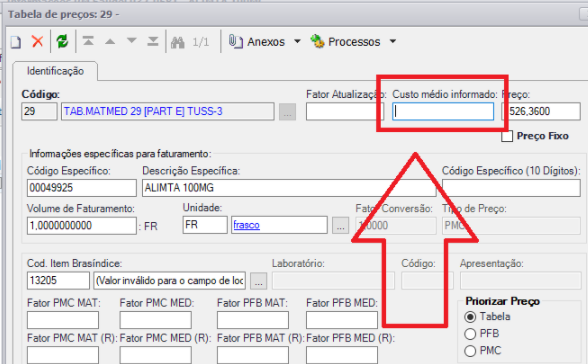Select the PMC radio button
This screenshot has height=364, width=588.
470,351
